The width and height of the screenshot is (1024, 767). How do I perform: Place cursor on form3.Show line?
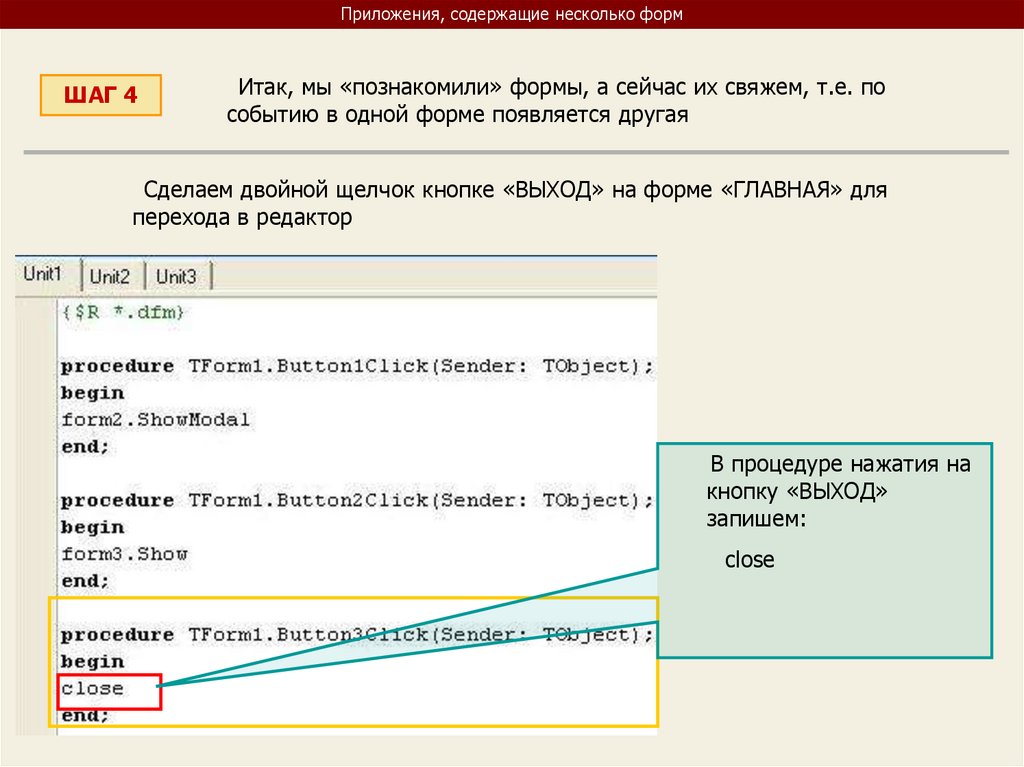point(124,554)
